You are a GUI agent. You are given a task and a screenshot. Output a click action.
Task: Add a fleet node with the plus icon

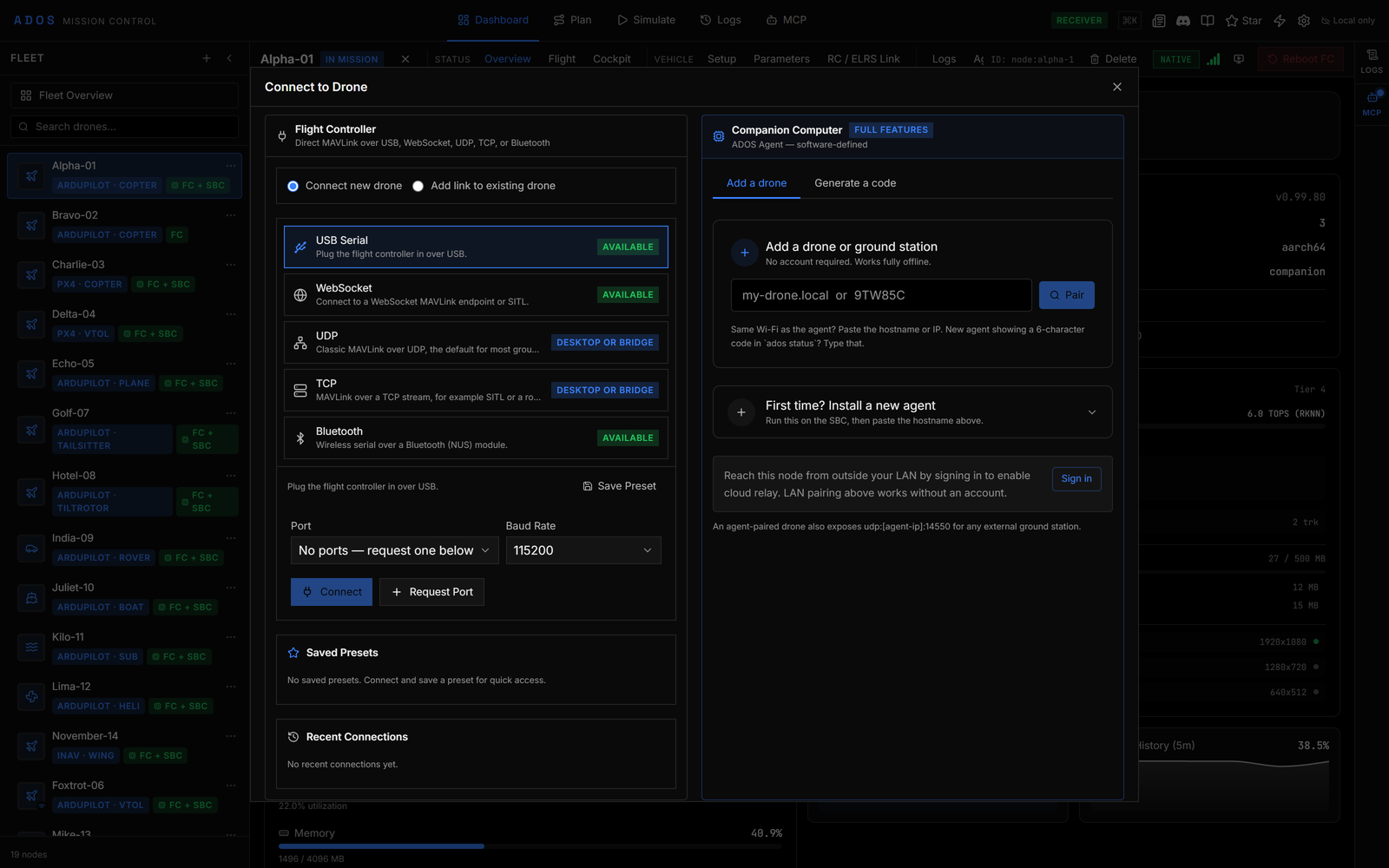tap(207, 58)
